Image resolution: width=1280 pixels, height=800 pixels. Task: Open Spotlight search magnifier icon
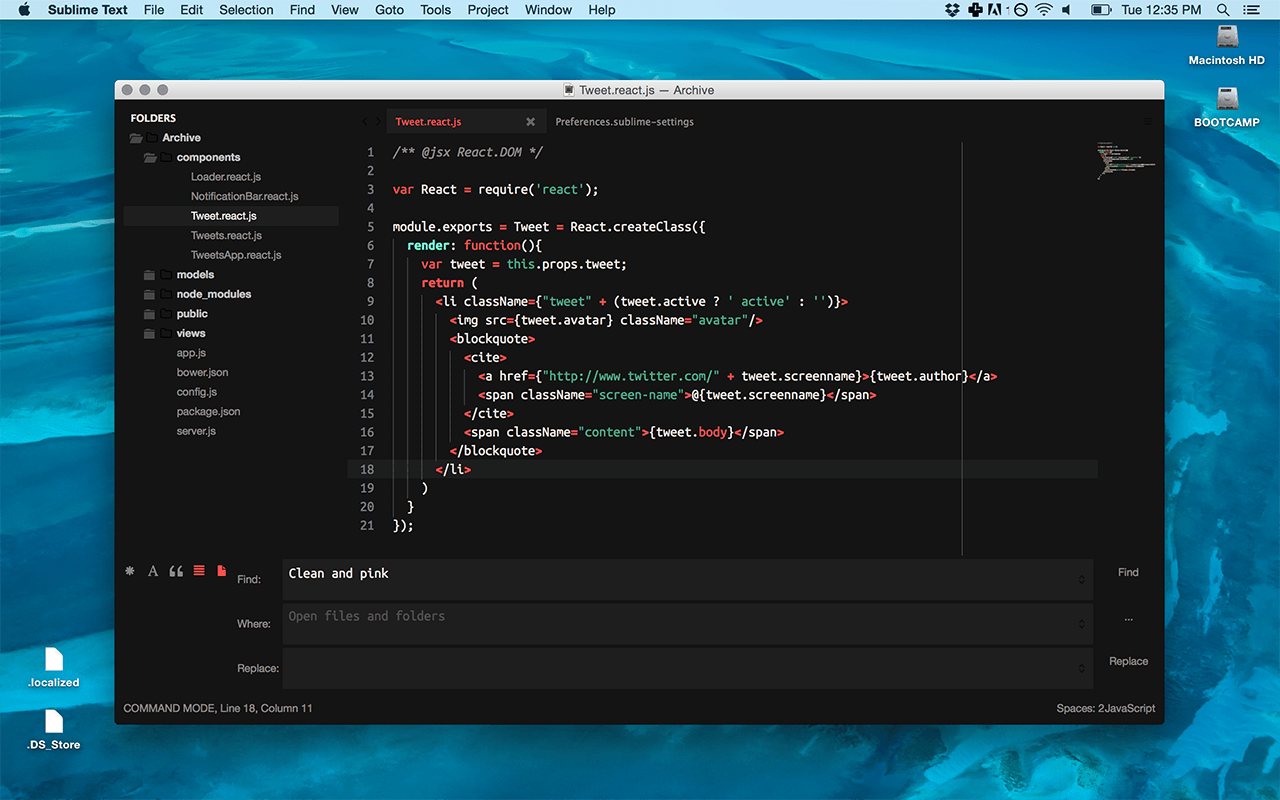(1223, 10)
